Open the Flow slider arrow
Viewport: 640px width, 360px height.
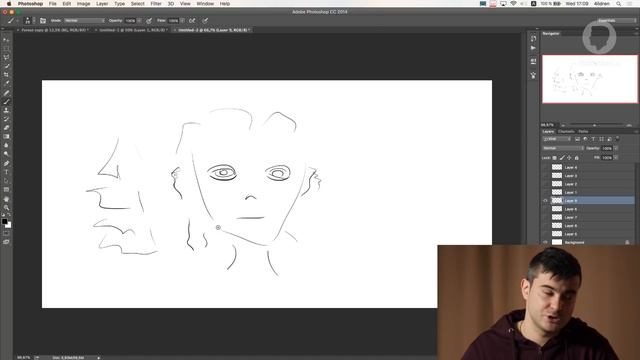tap(182, 20)
